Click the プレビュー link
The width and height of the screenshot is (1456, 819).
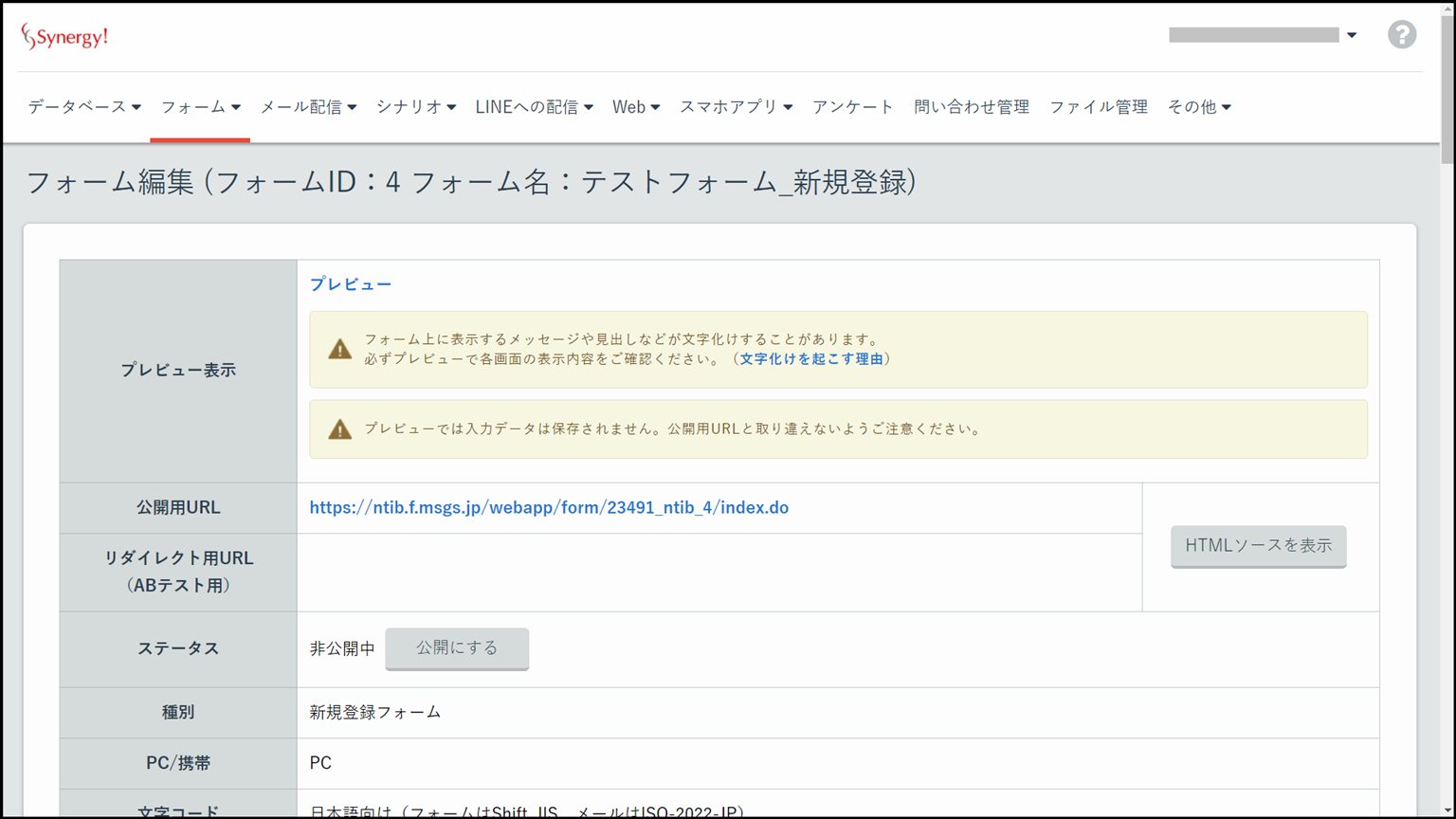[x=351, y=284]
